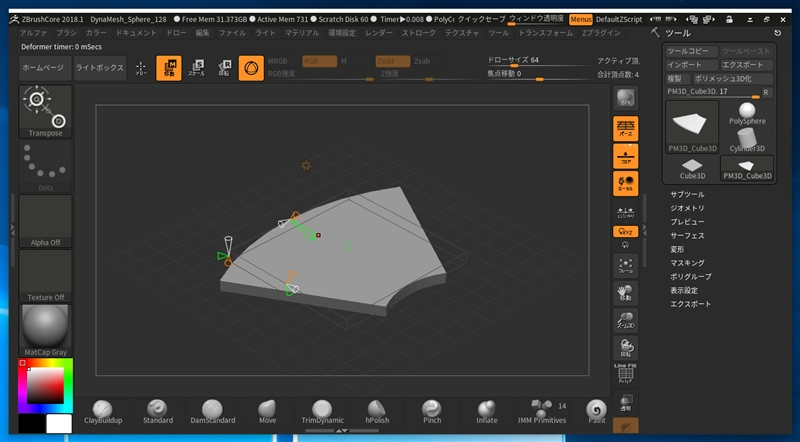The image size is (800, 442).
Task: Expand the Surface (サーフェス) section
Action: pos(687,236)
